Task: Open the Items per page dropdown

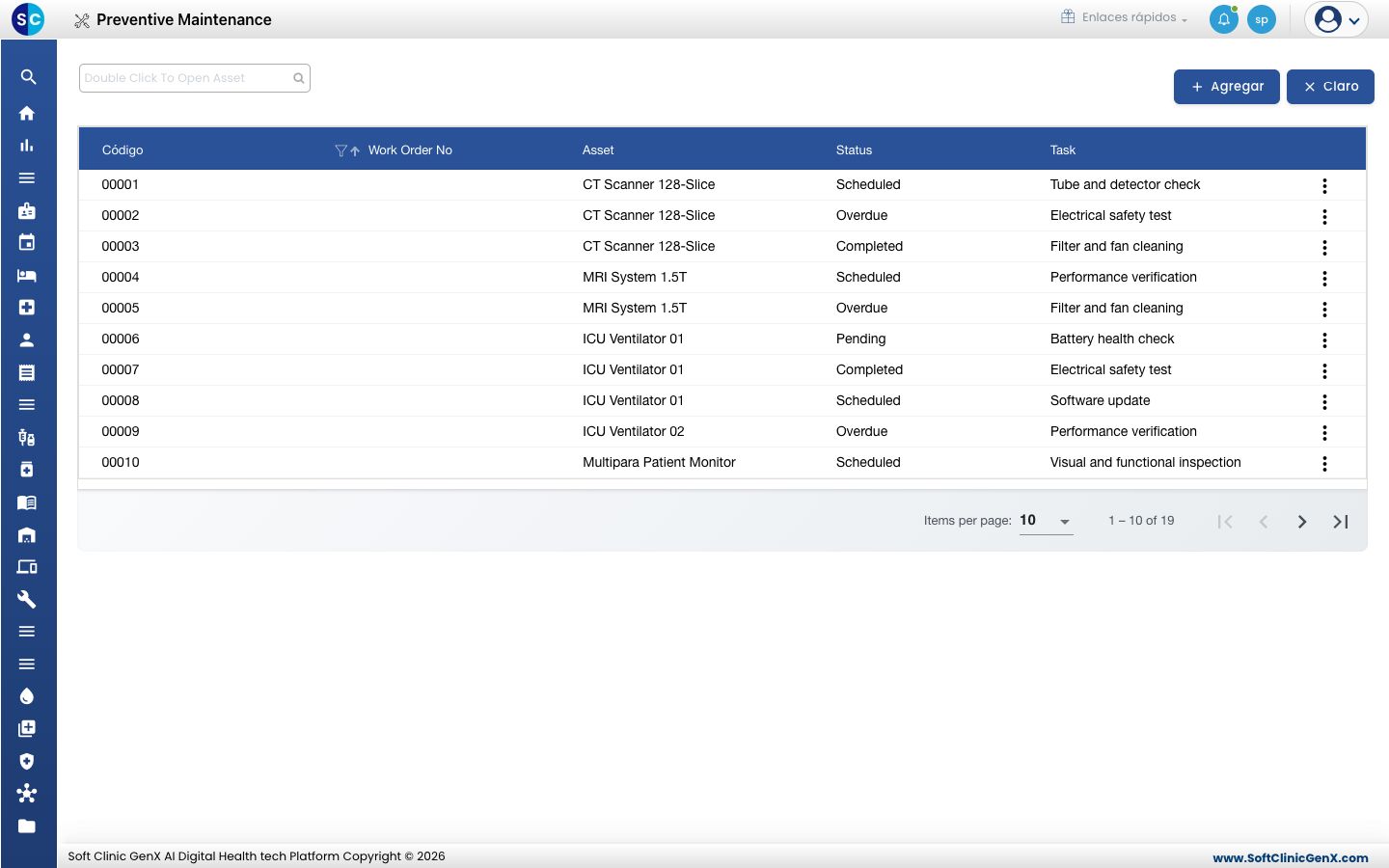Action: pos(1047,521)
